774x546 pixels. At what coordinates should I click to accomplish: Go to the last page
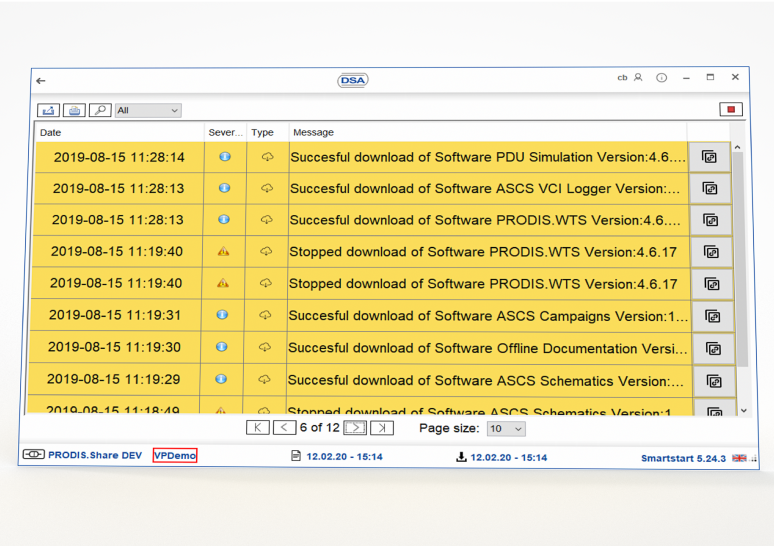382,428
